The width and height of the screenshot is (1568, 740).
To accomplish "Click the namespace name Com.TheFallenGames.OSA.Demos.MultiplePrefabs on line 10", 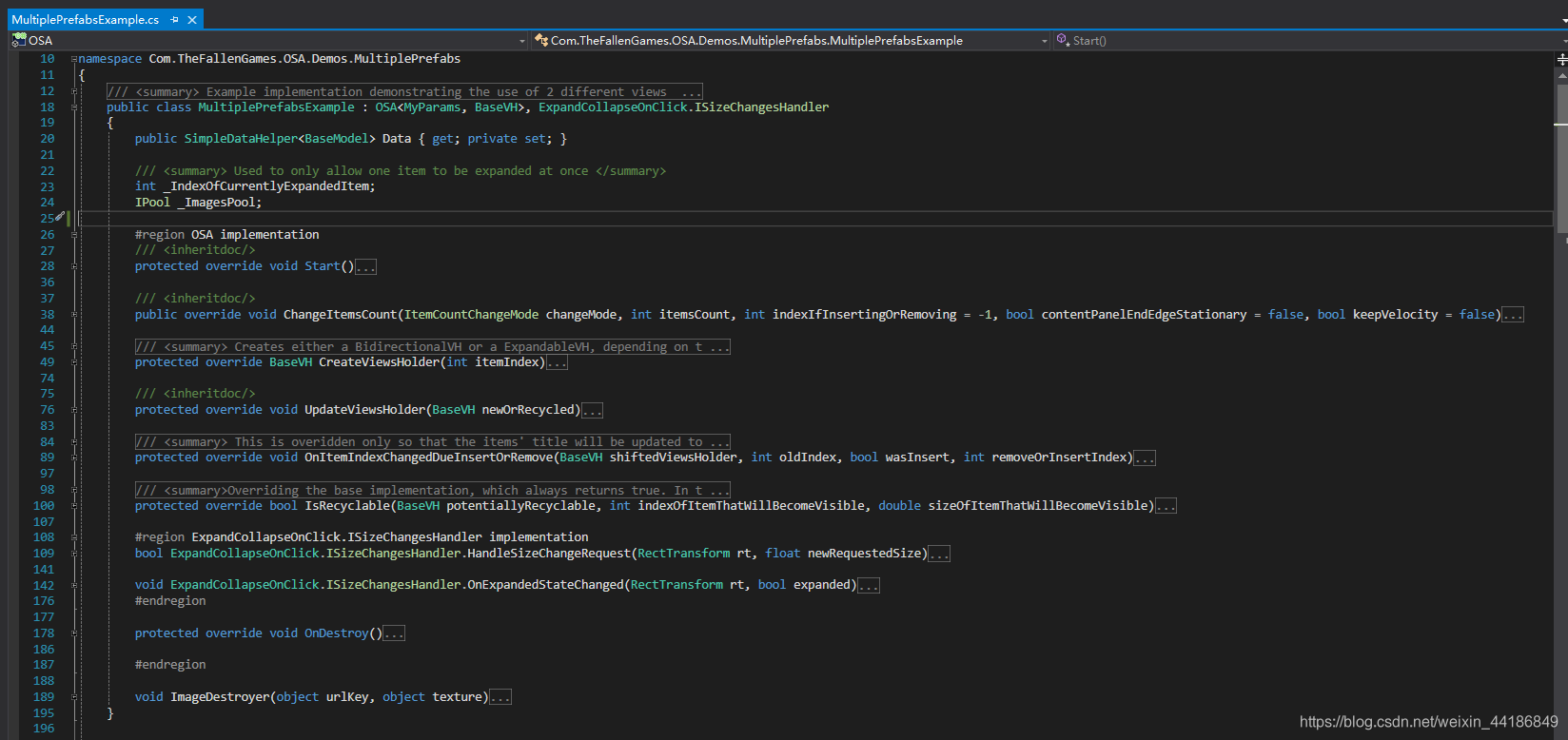I will click(x=304, y=59).
